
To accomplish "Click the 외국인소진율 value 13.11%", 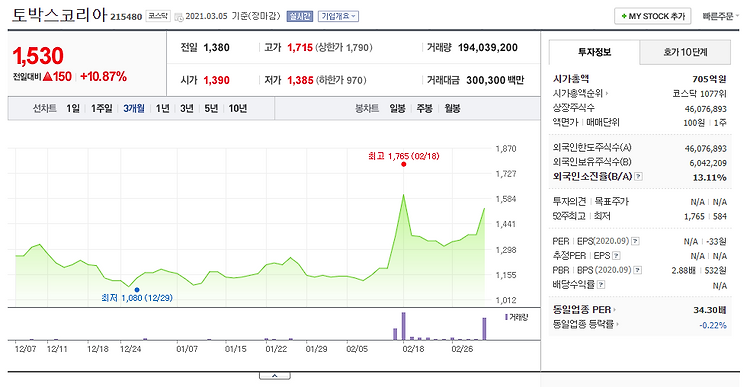I will coord(710,177).
